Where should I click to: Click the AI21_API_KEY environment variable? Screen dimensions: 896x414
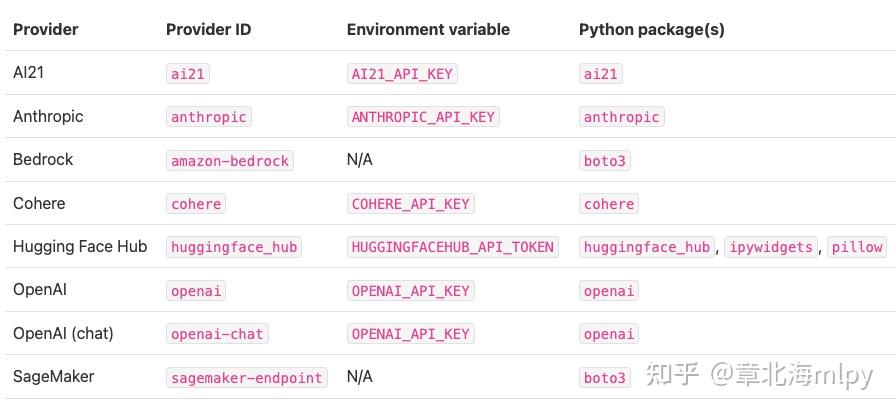[403, 74]
